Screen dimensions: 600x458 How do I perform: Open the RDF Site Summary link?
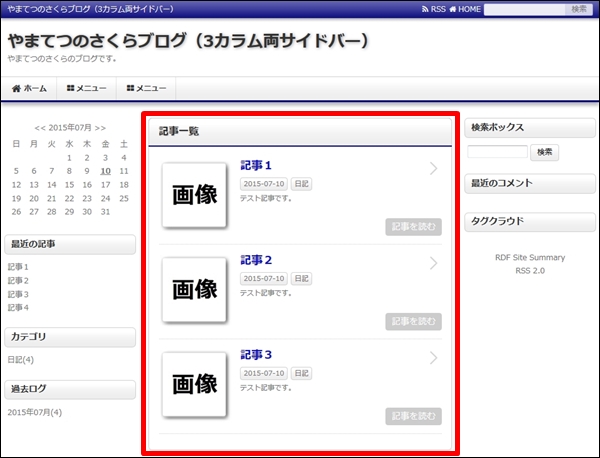[530, 258]
